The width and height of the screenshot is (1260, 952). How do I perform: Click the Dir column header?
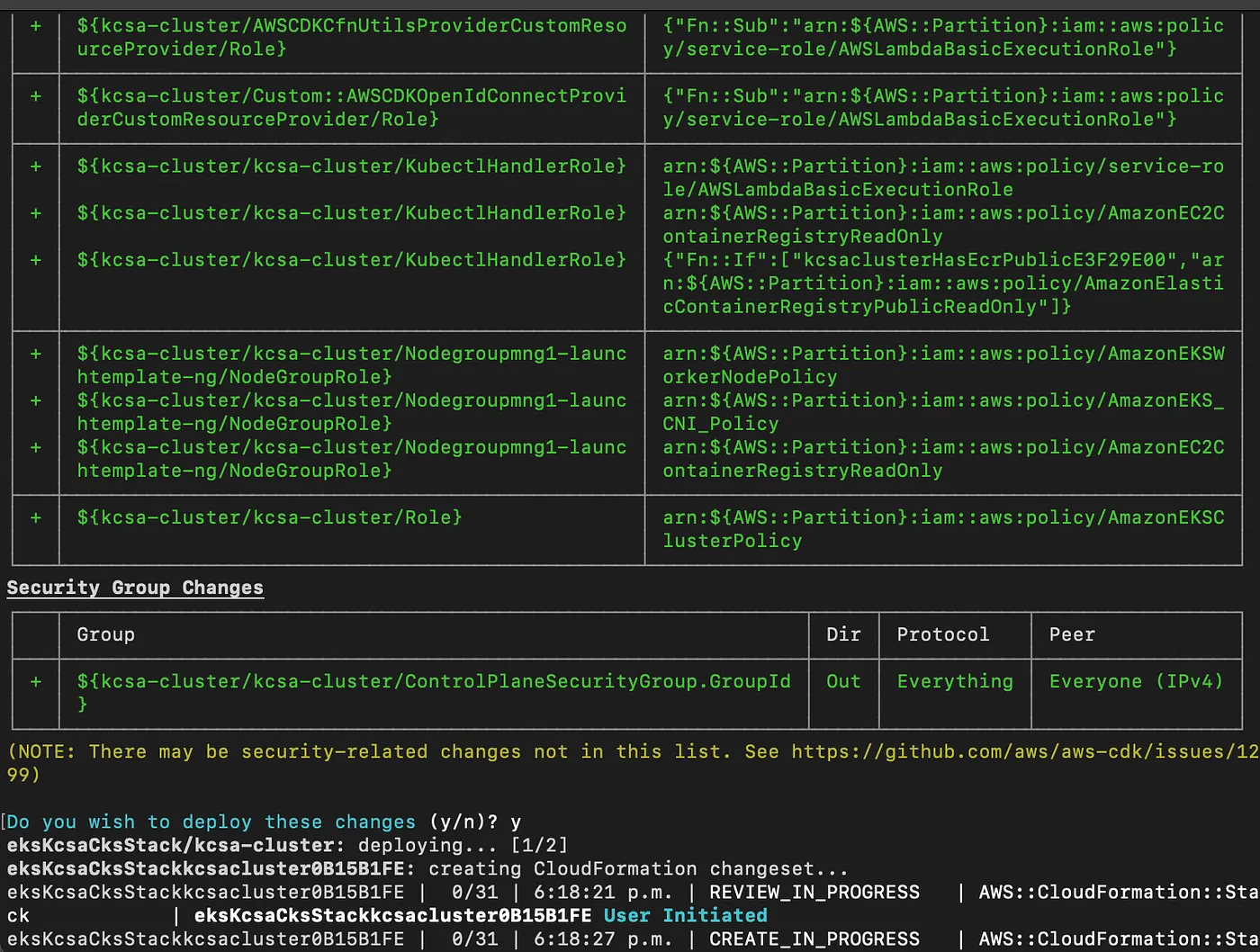click(x=843, y=634)
